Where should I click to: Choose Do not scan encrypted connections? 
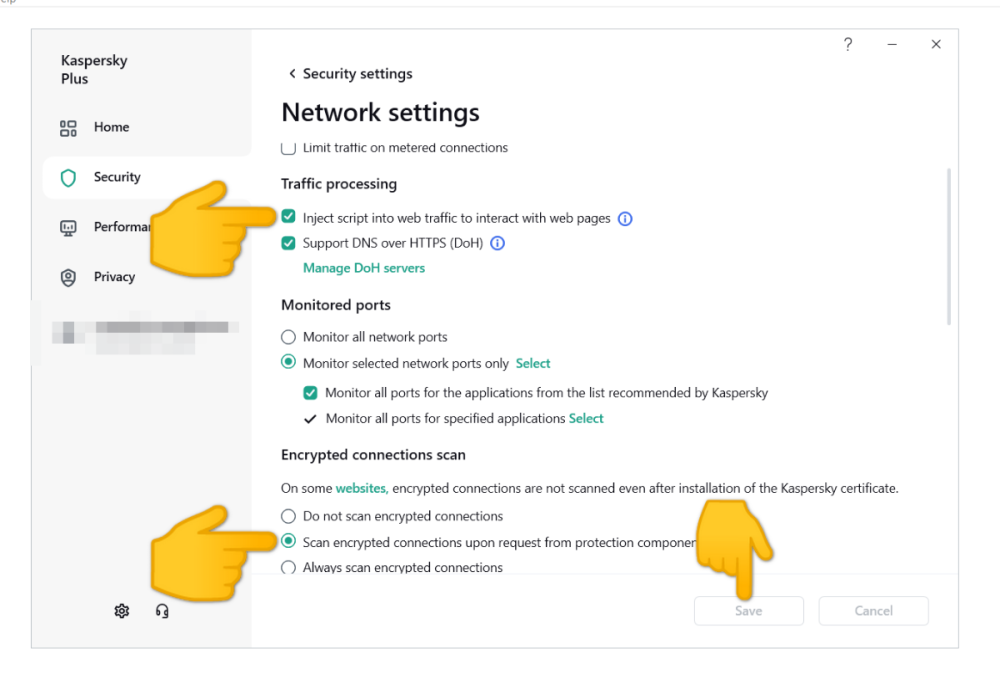[x=289, y=517]
